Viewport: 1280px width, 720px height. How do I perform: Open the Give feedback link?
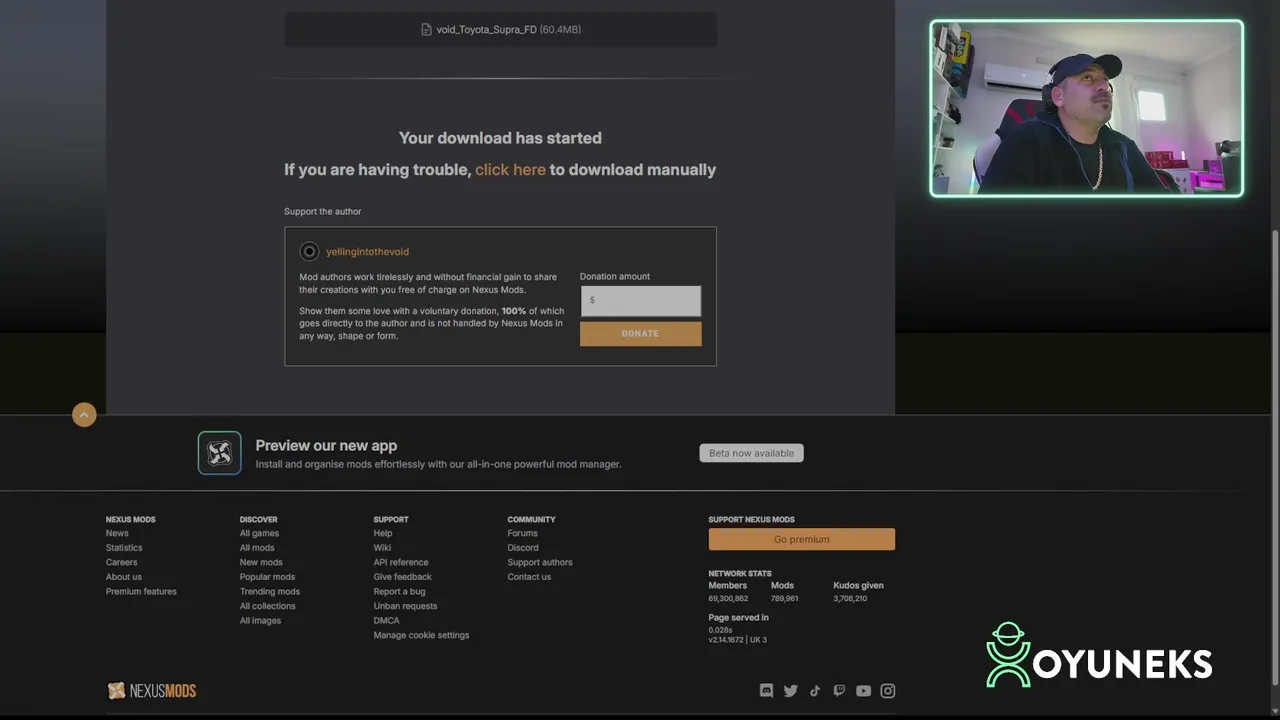tap(403, 577)
